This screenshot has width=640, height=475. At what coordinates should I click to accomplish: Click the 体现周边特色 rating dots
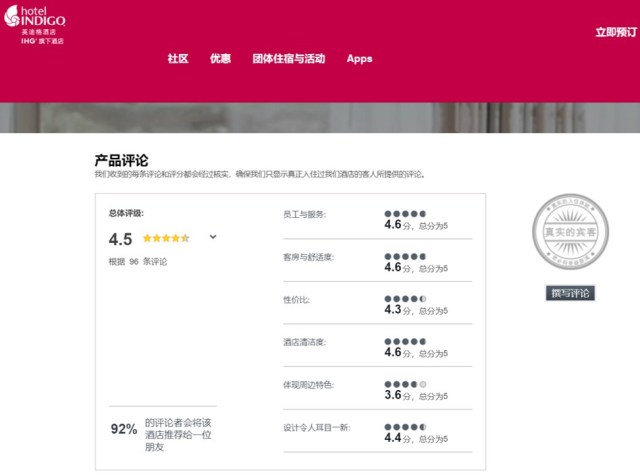(404, 385)
